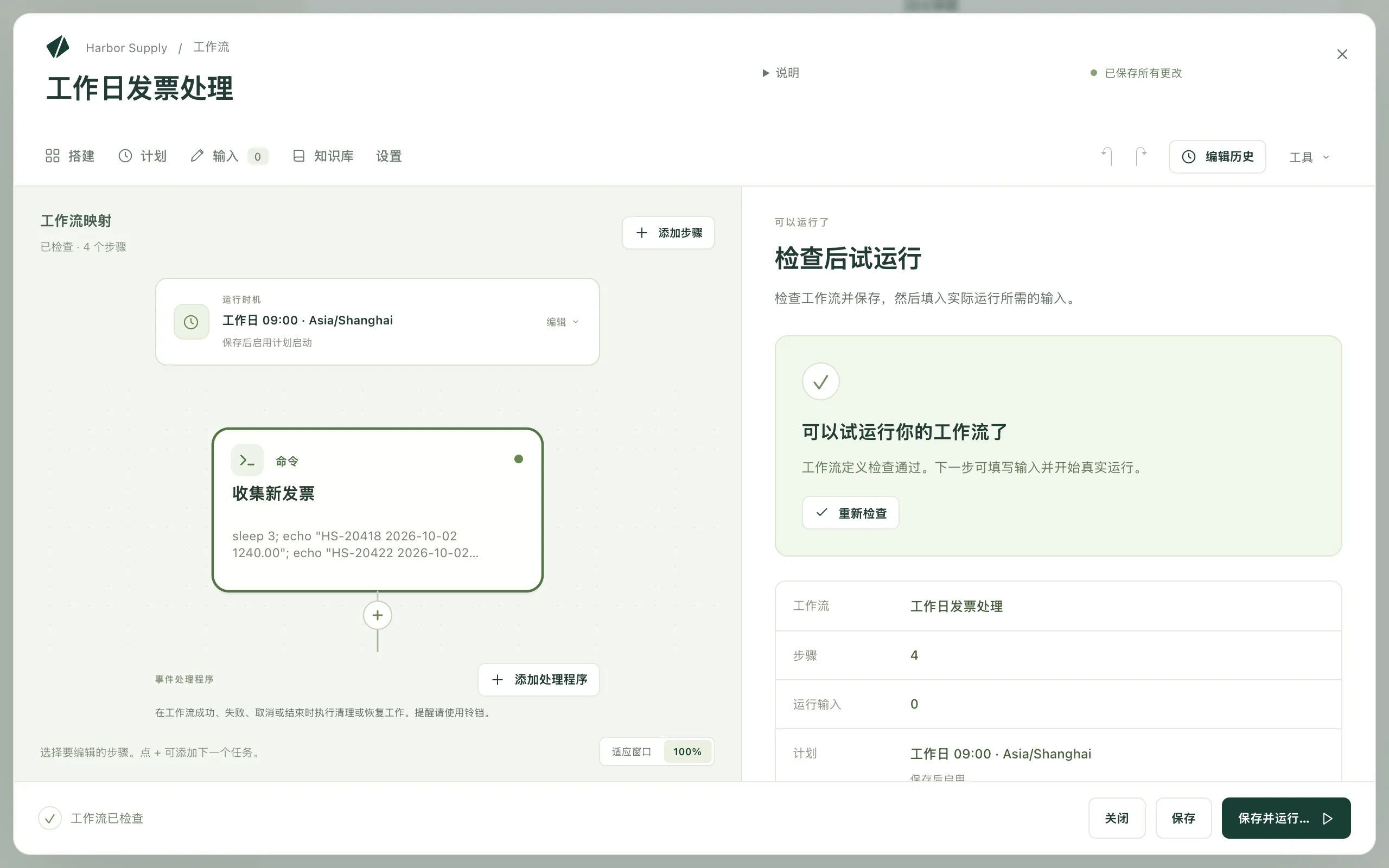This screenshot has height=868, width=1389.
Task: Click the terminal command icon on 收集新发票
Action: point(247,461)
